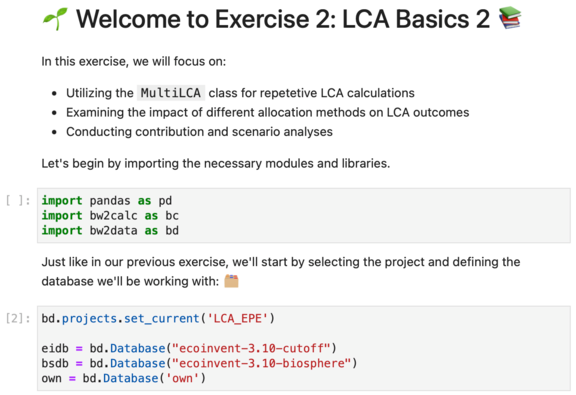Click the 'In this exercise, we will focus on:' paragraph

coord(134,61)
